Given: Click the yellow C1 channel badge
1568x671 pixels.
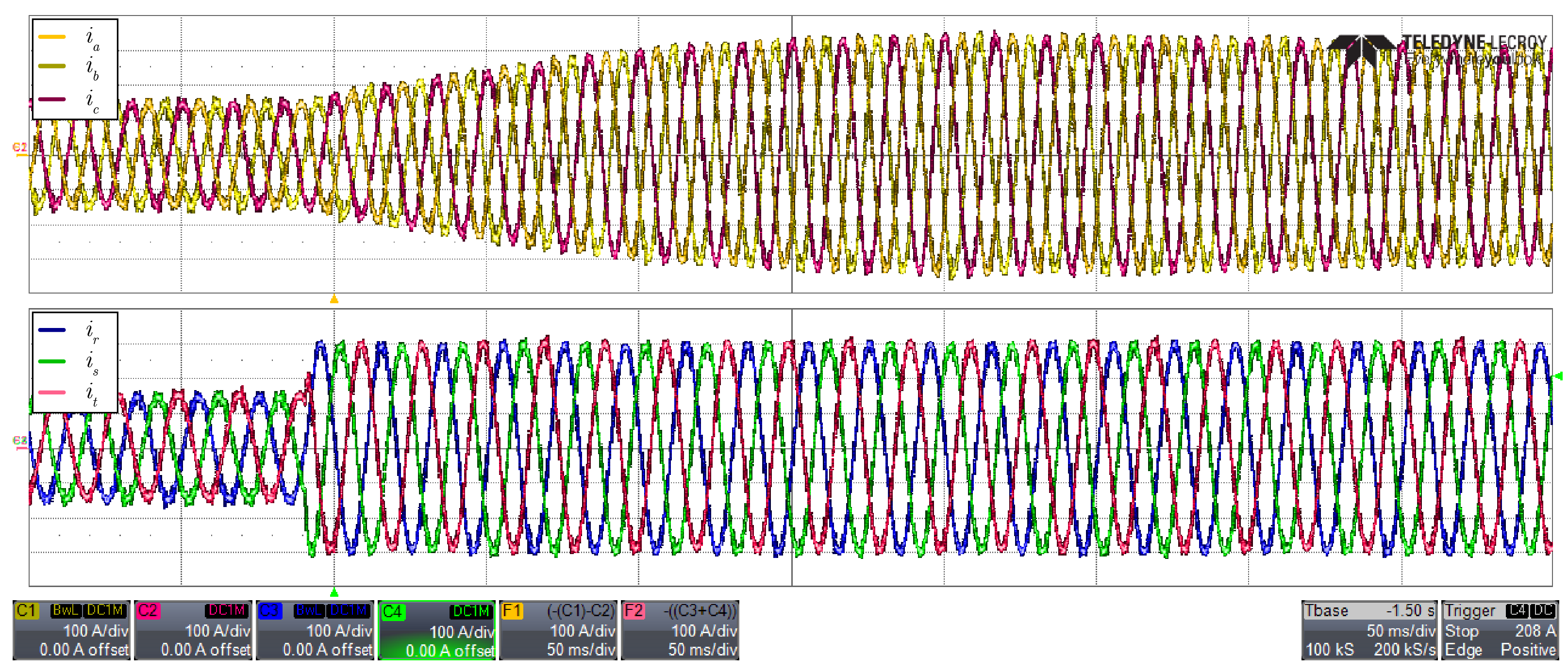Looking at the screenshot, I should [x=27, y=611].
